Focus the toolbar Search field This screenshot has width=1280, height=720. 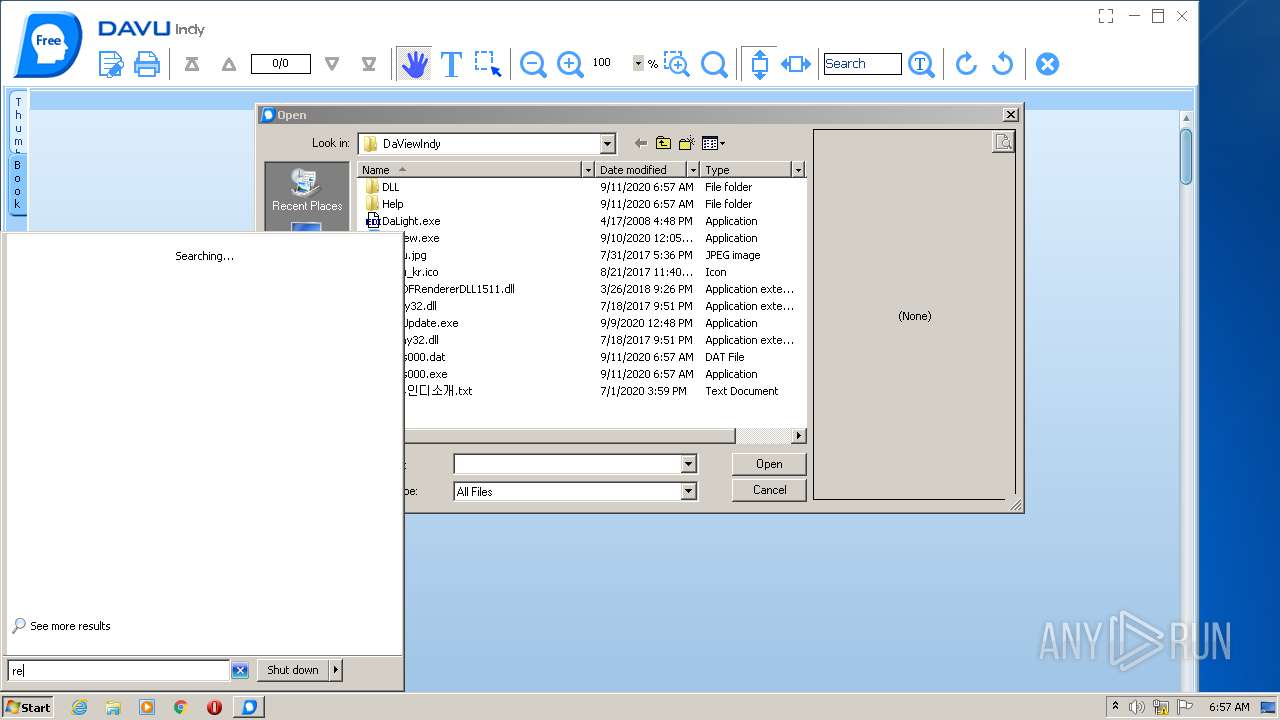pos(862,64)
